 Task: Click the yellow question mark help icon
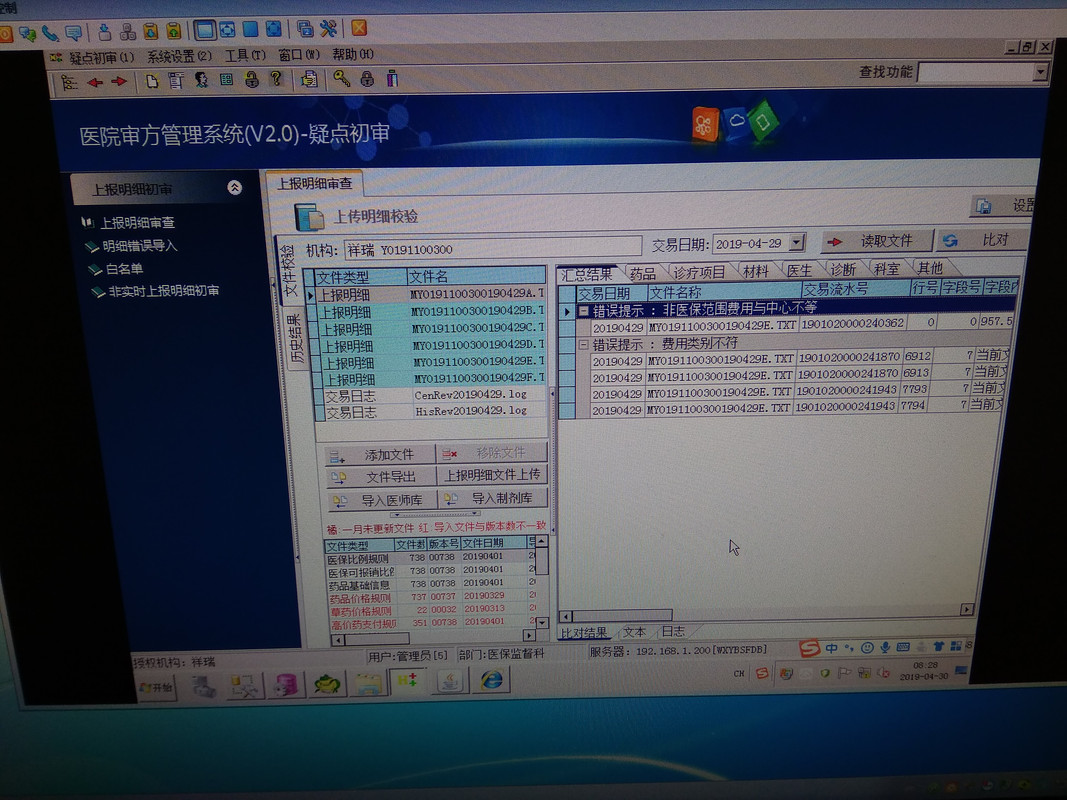coord(276,79)
